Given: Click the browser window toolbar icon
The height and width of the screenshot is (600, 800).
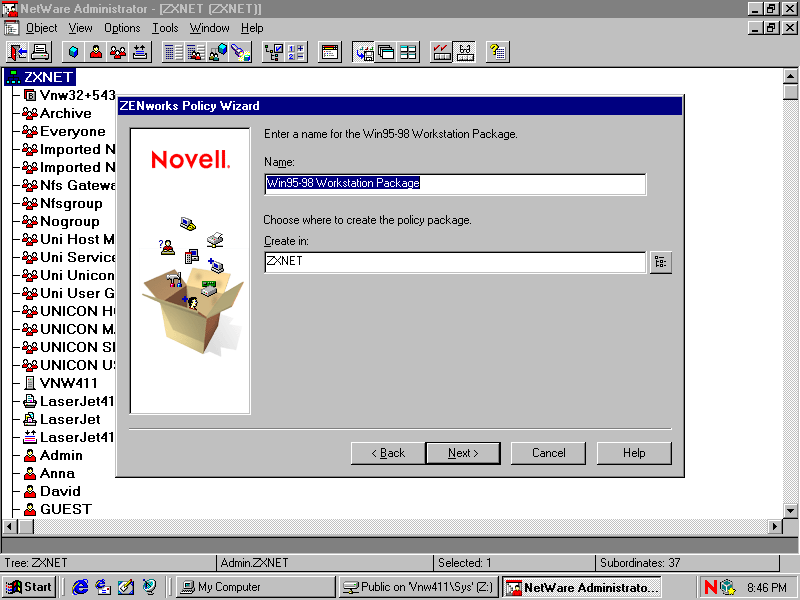Looking at the screenshot, I should pos(330,52).
